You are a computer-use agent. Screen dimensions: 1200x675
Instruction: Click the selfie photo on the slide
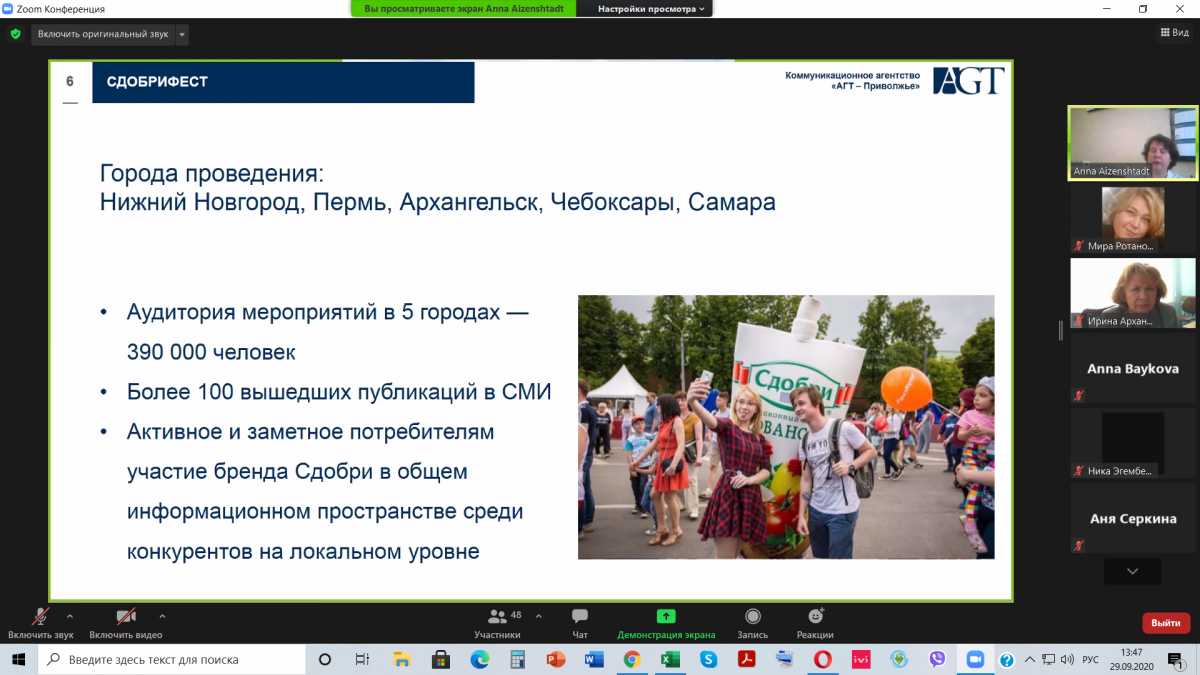click(x=786, y=426)
